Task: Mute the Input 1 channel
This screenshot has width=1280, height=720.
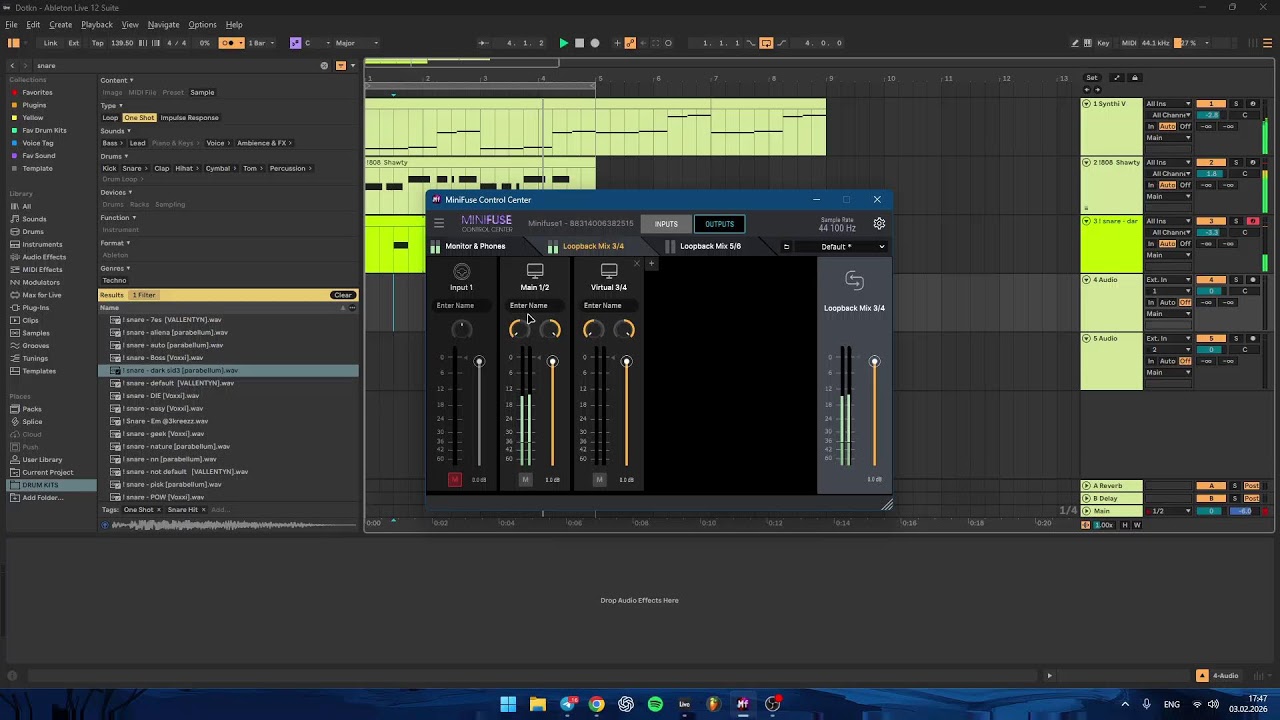Action: tap(455, 480)
